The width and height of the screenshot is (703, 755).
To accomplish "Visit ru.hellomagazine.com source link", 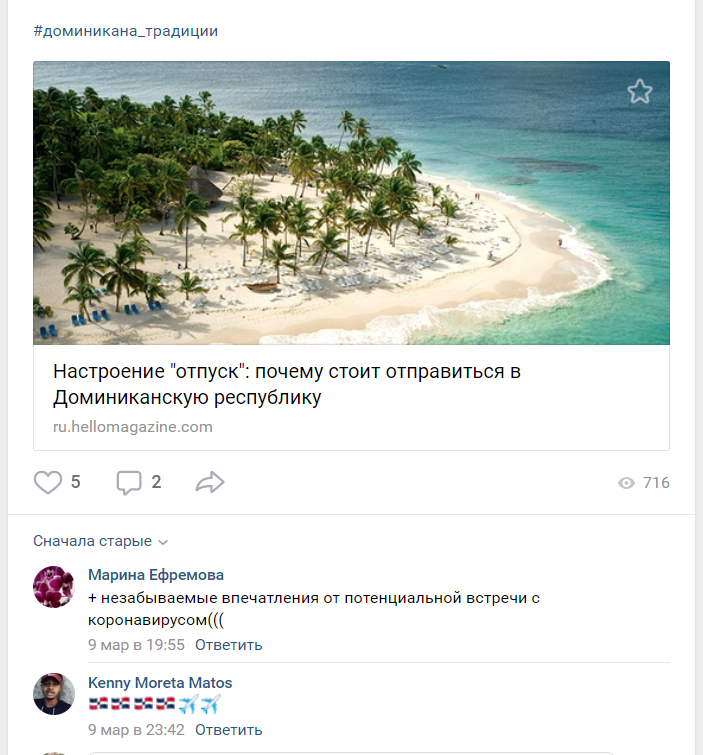I will (133, 427).
